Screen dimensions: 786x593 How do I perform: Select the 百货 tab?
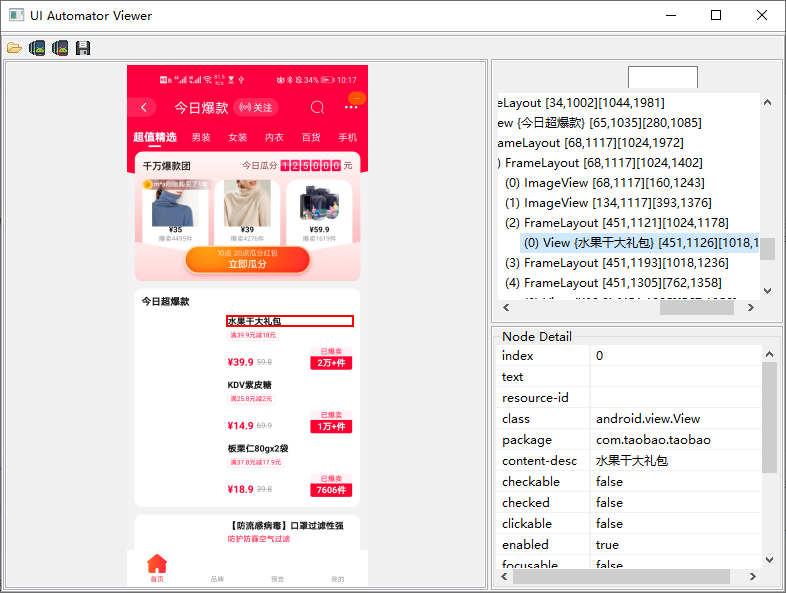pyautogui.click(x=311, y=137)
